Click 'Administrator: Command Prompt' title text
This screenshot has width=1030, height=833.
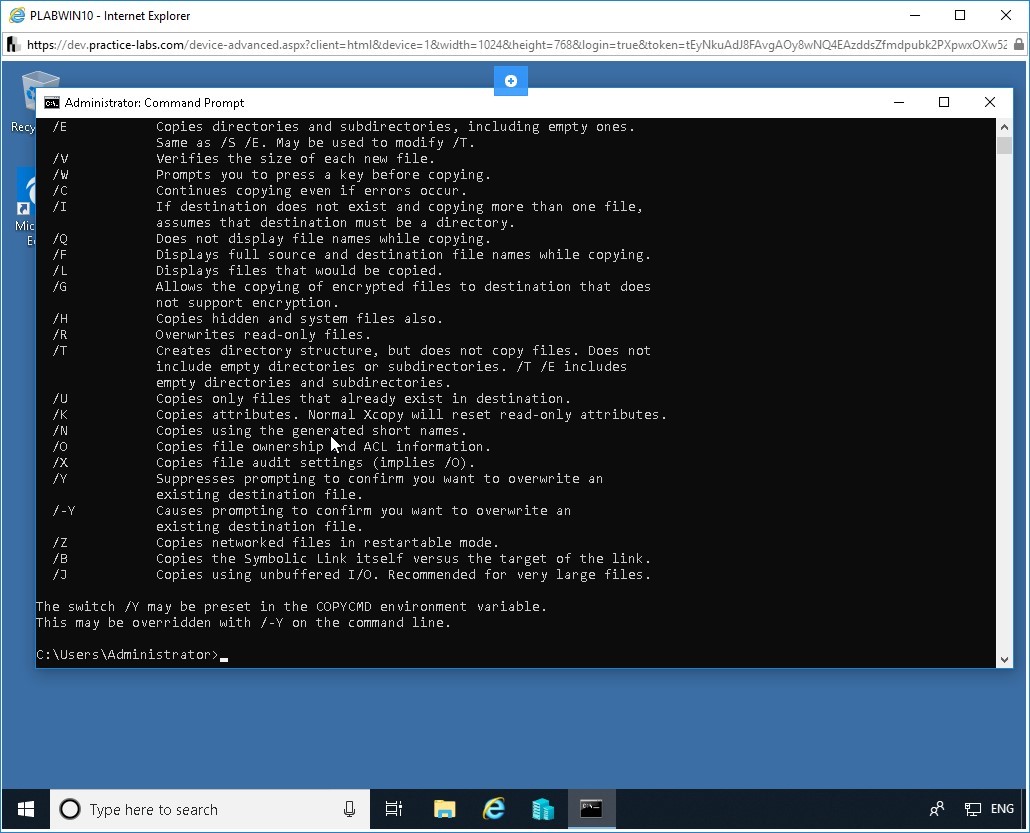(x=154, y=103)
